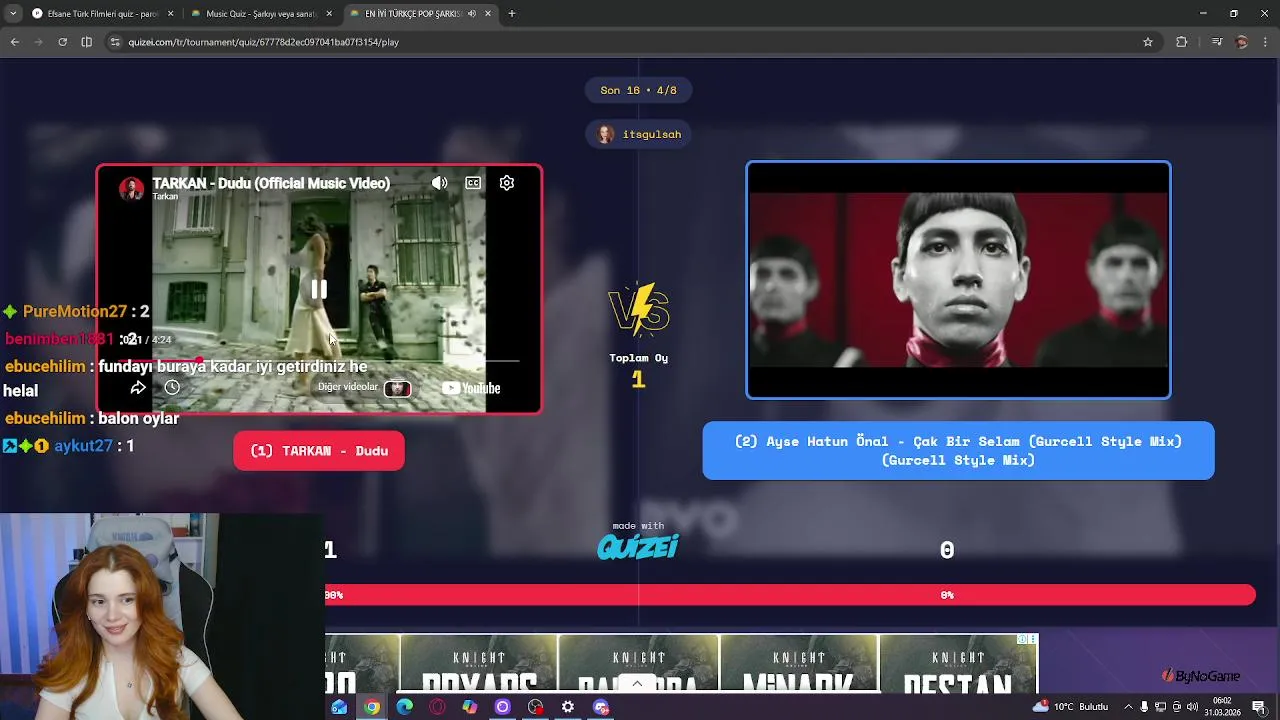Viewport: 1280px width, 720px height.
Task: Close the Music Quiz tab
Action: tap(329, 14)
